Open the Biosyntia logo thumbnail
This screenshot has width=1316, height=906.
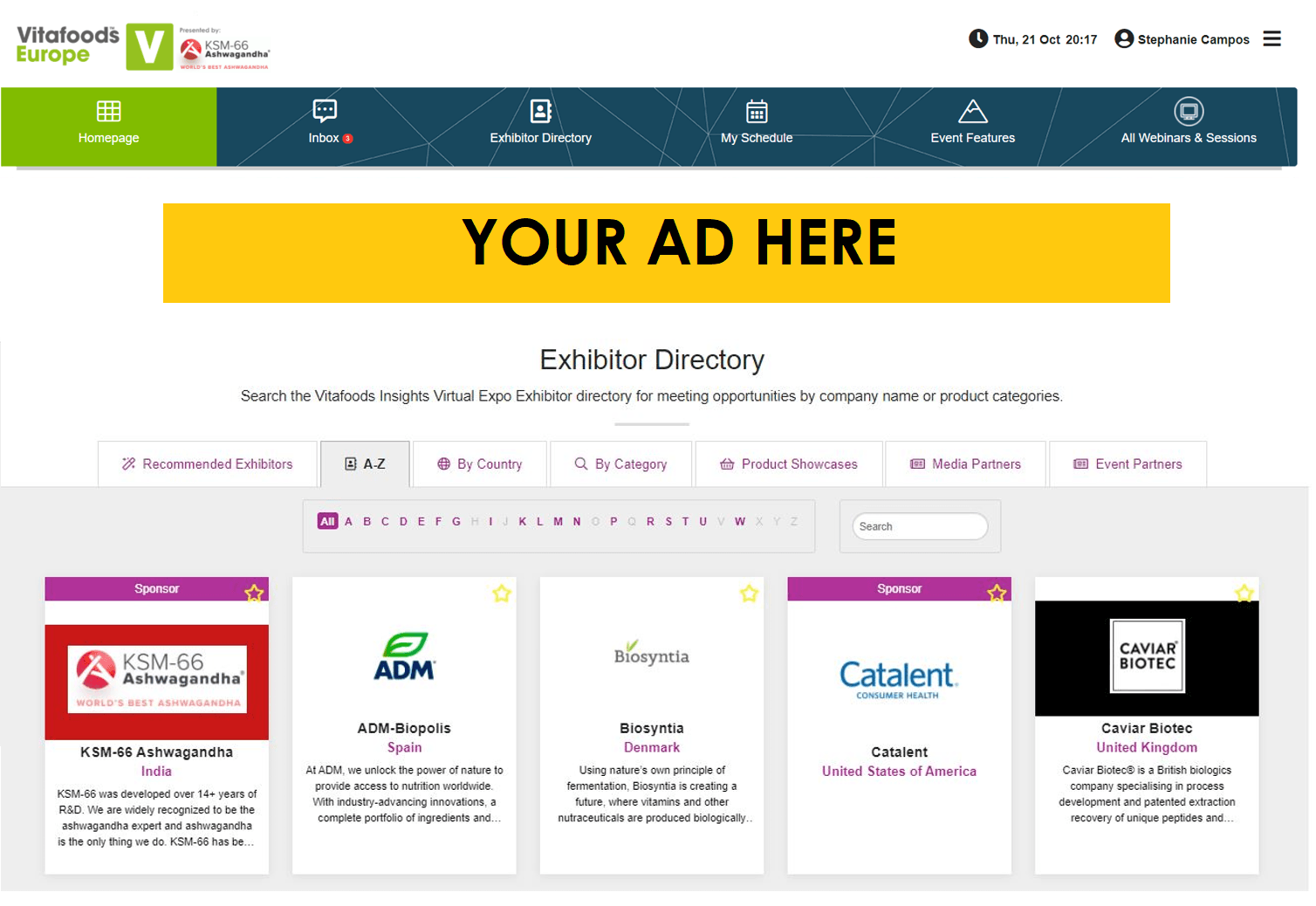pos(651,654)
